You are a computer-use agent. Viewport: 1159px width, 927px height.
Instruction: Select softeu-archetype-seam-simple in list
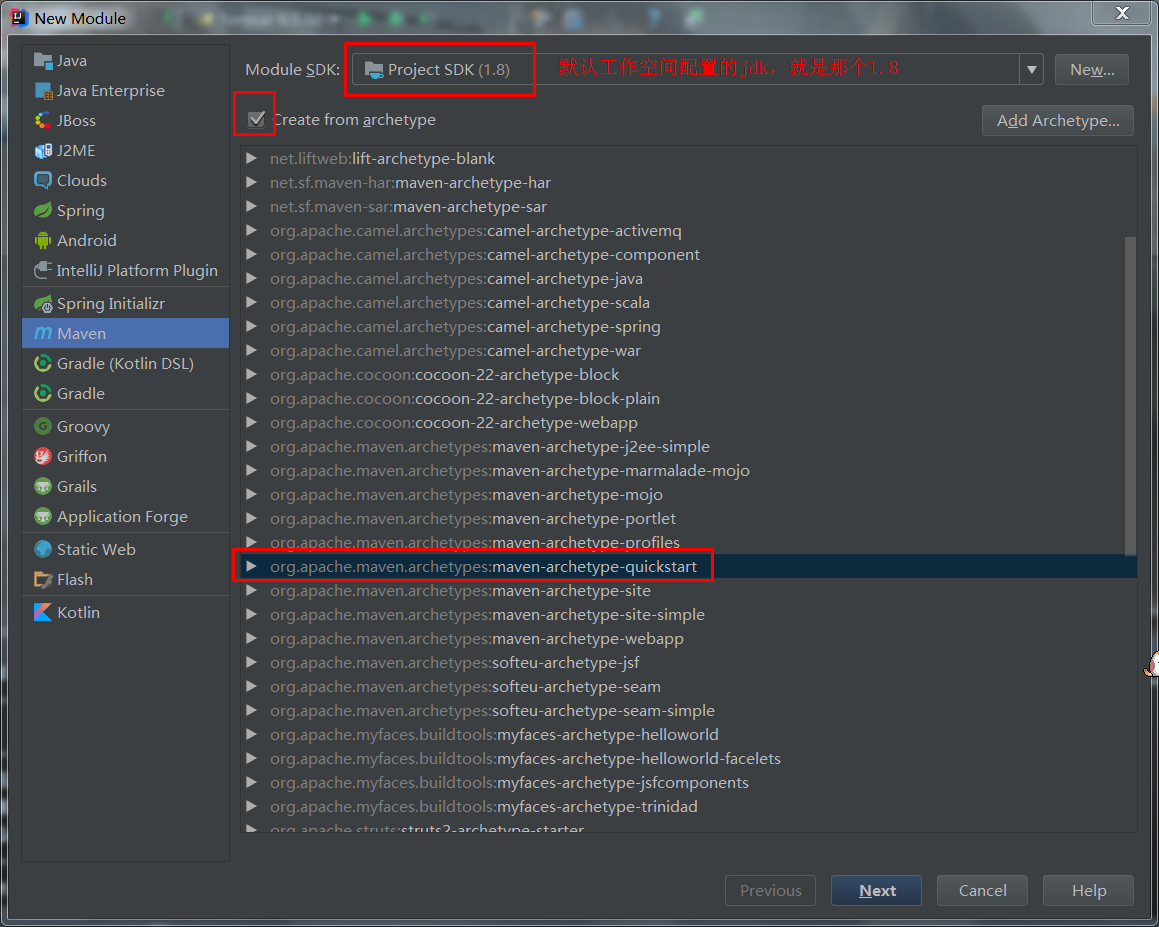(x=688, y=710)
